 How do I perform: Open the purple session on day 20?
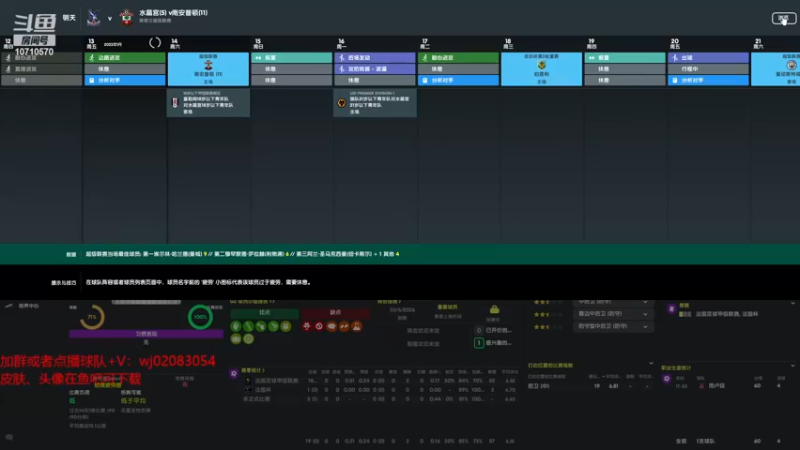pyautogui.click(x=708, y=58)
